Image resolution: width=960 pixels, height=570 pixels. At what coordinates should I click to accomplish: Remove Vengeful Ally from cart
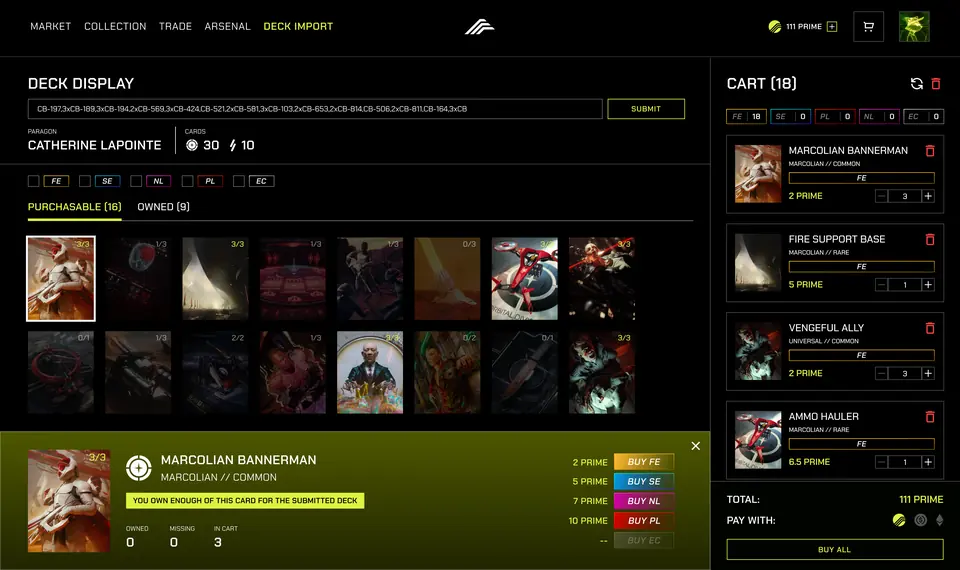click(930, 328)
